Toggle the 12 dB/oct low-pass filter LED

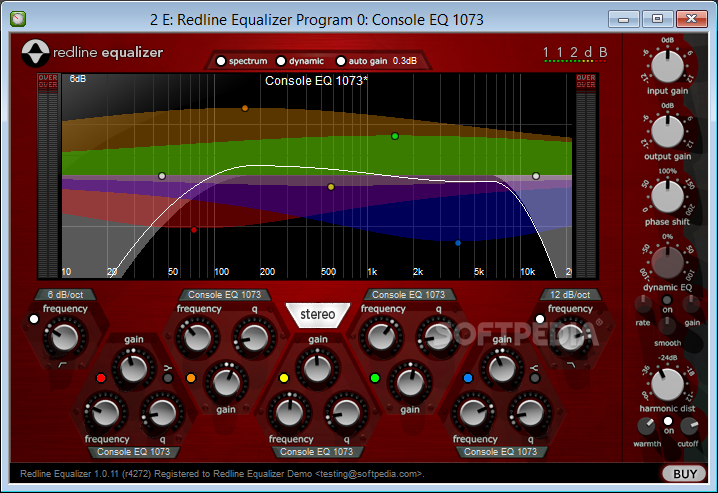[x=540, y=319]
